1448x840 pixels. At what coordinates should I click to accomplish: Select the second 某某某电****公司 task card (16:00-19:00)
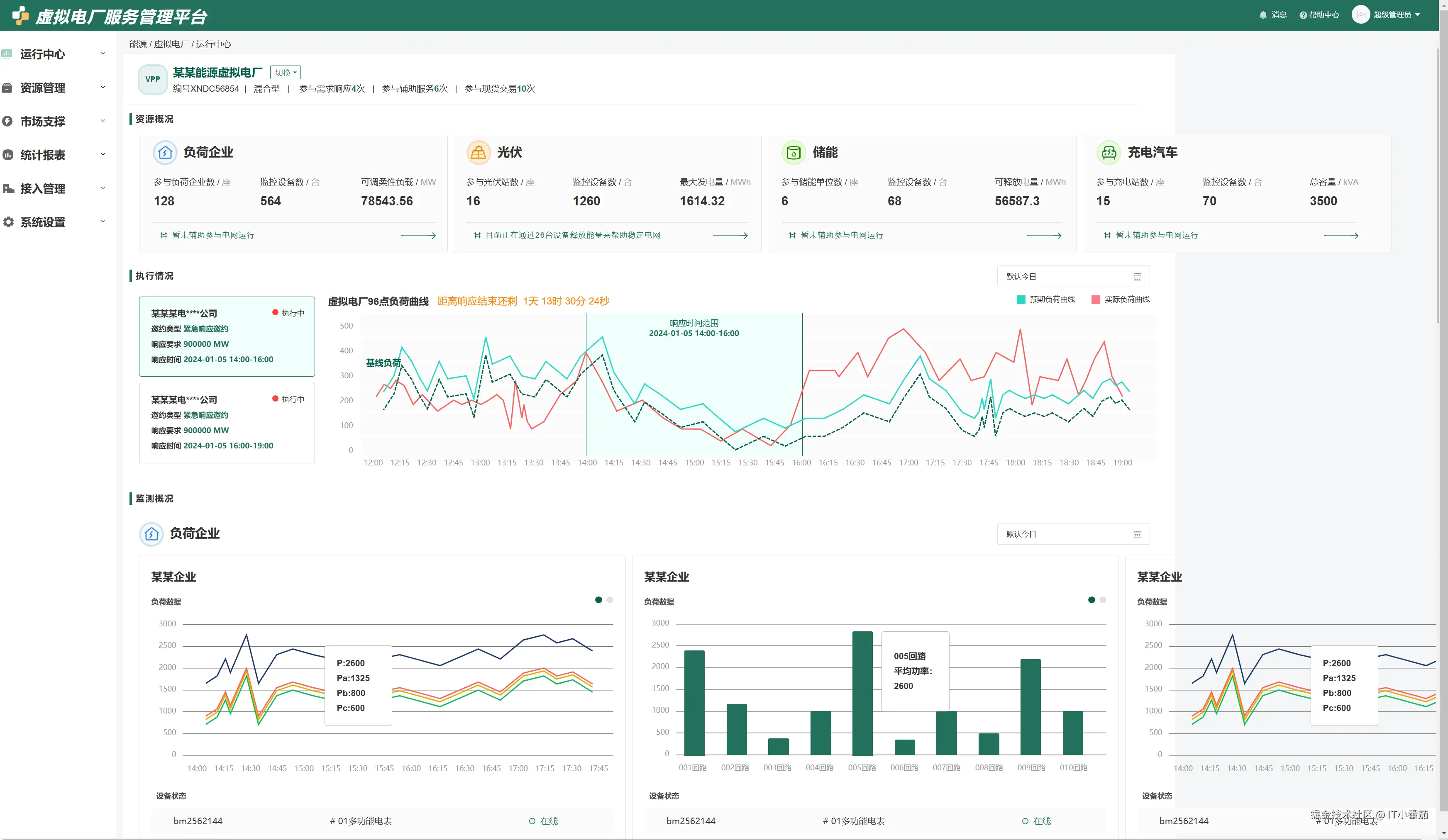(x=227, y=423)
